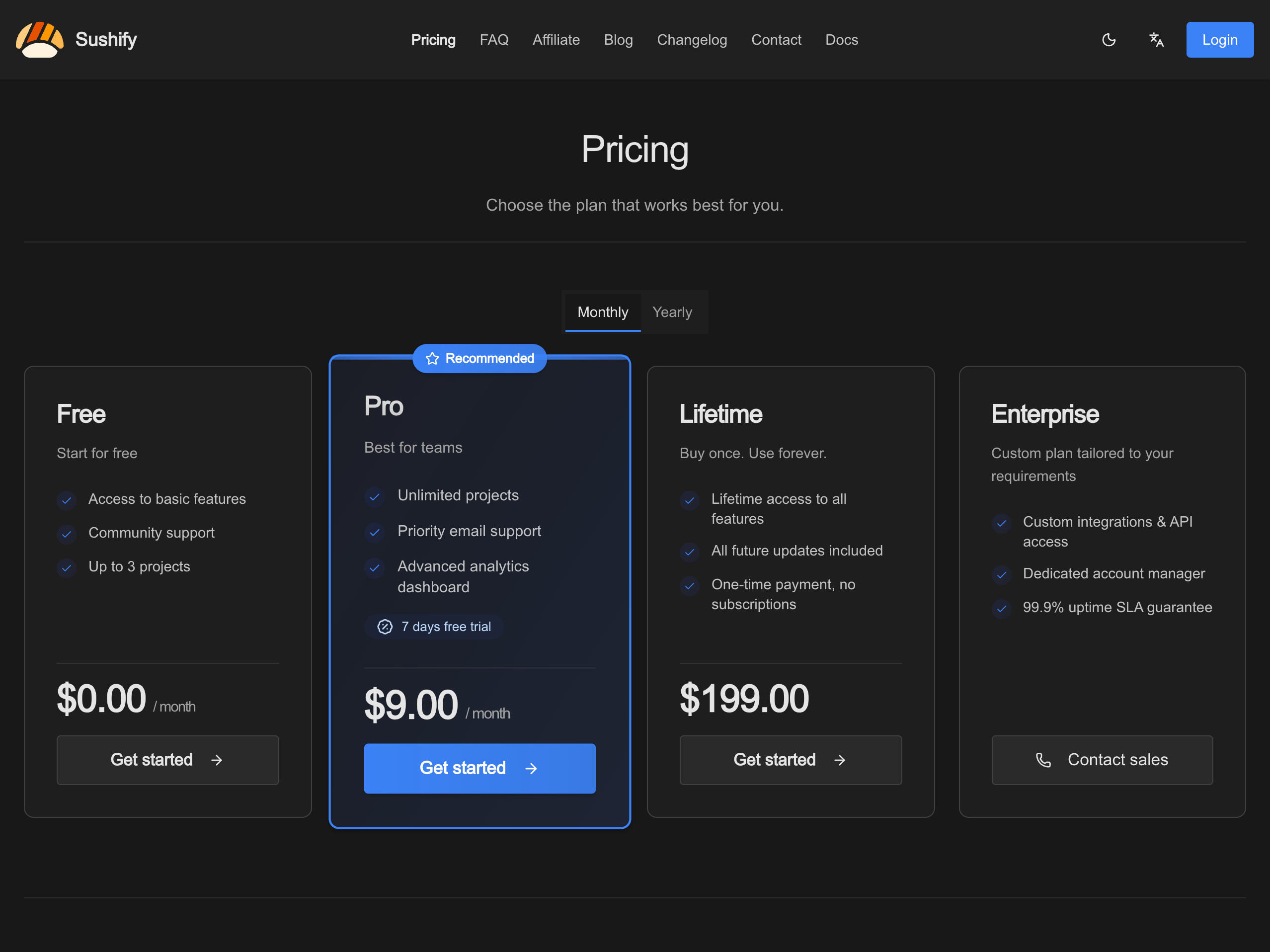Open the language translation icon
The width and height of the screenshot is (1270, 952).
pos(1156,40)
